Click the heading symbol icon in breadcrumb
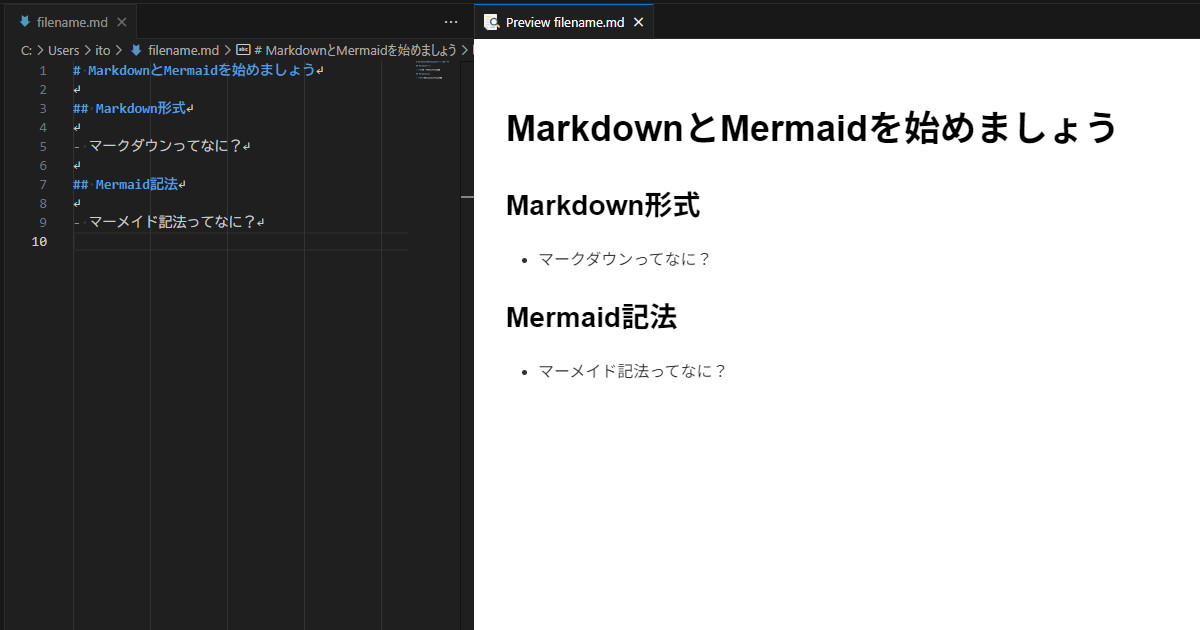The width and height of the screenshot is (1200, 630). tap(243, 50)
